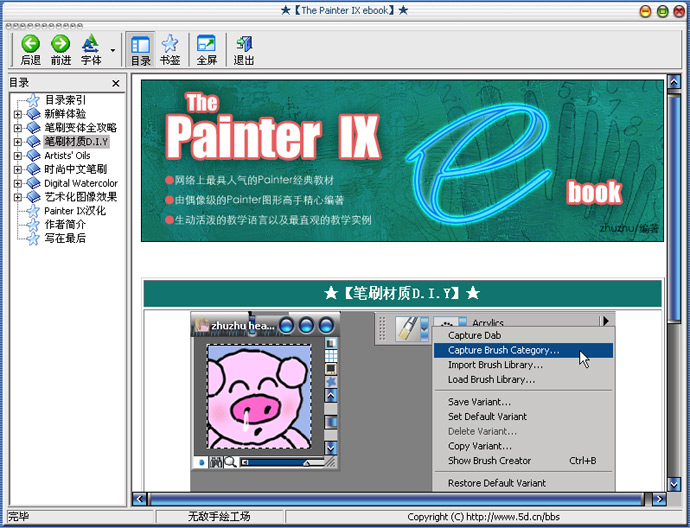Open the 新鲜体验 chapter
690x528 pixels.
point(65,114)
